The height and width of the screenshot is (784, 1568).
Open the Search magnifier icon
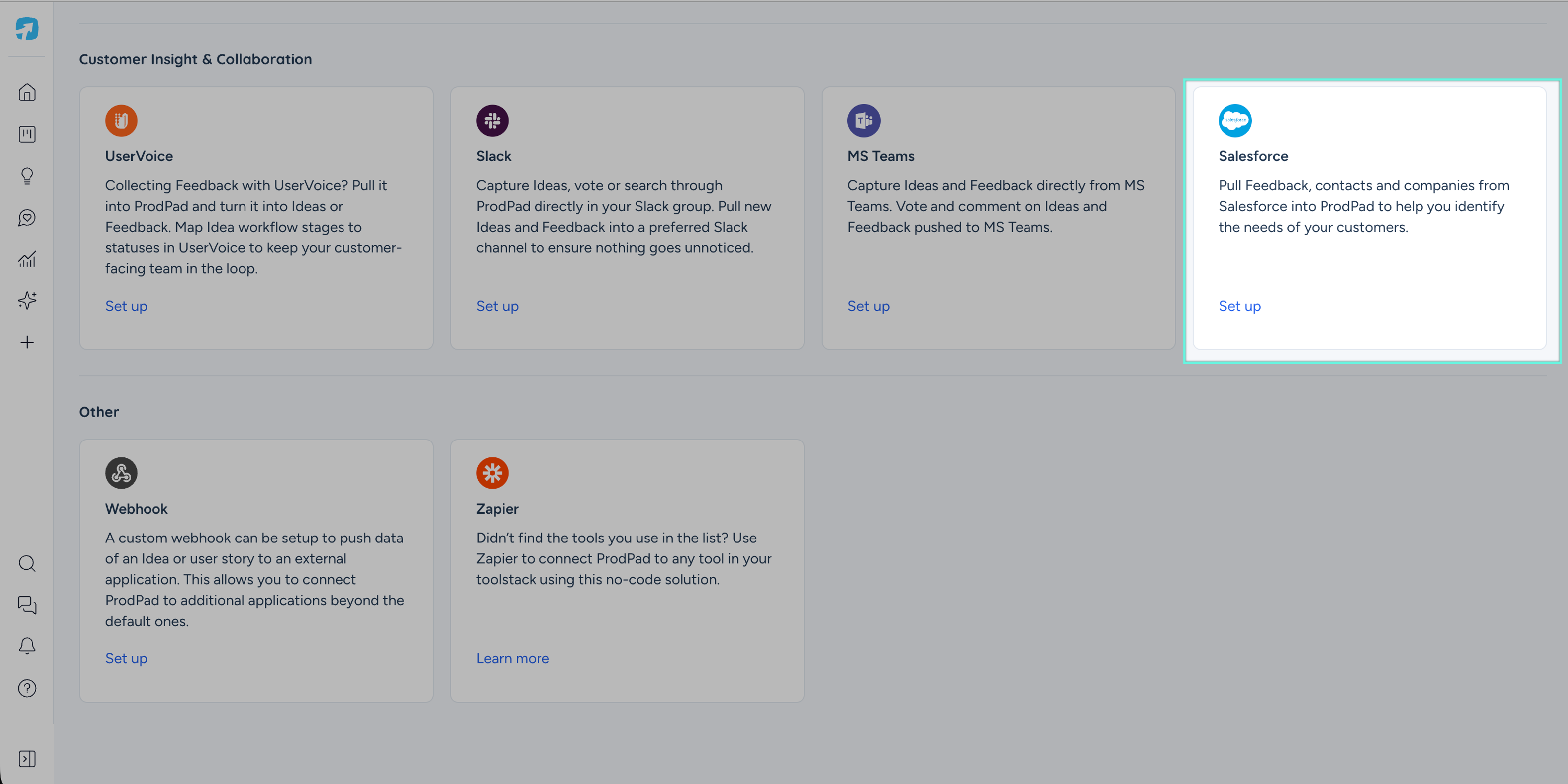pos(27,563)
